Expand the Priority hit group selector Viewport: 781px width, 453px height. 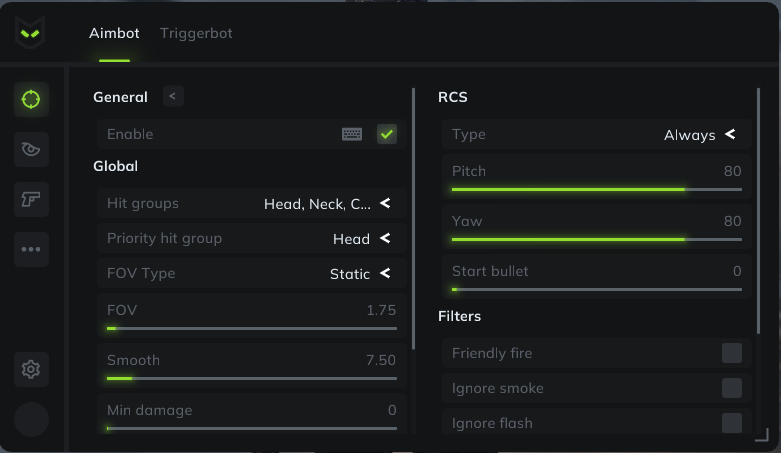252,238
